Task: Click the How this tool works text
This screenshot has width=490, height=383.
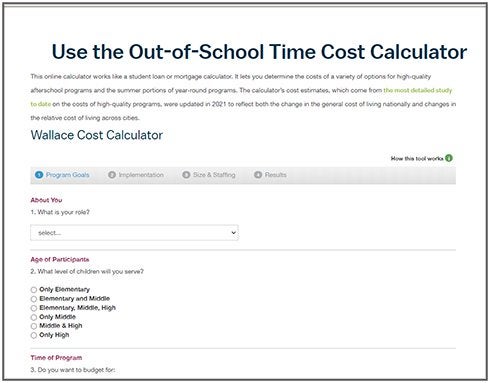Action: coord(417,158)
